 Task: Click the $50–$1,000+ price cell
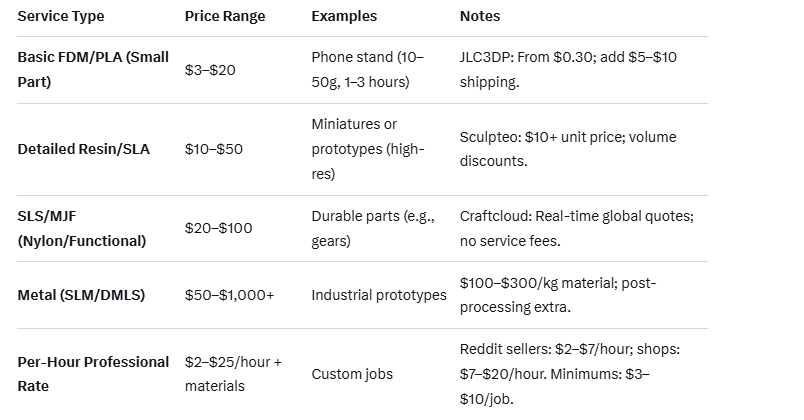click(229, 295)
